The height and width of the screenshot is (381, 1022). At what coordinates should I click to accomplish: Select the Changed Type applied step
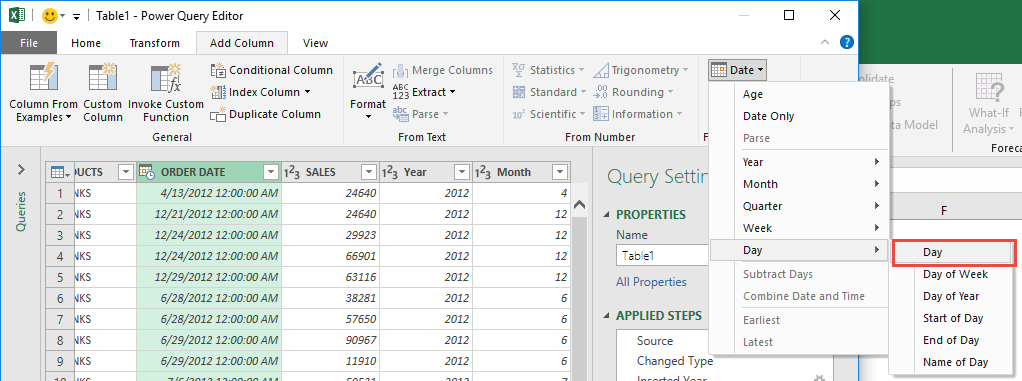pyautogui.click(x=675, y=361)
